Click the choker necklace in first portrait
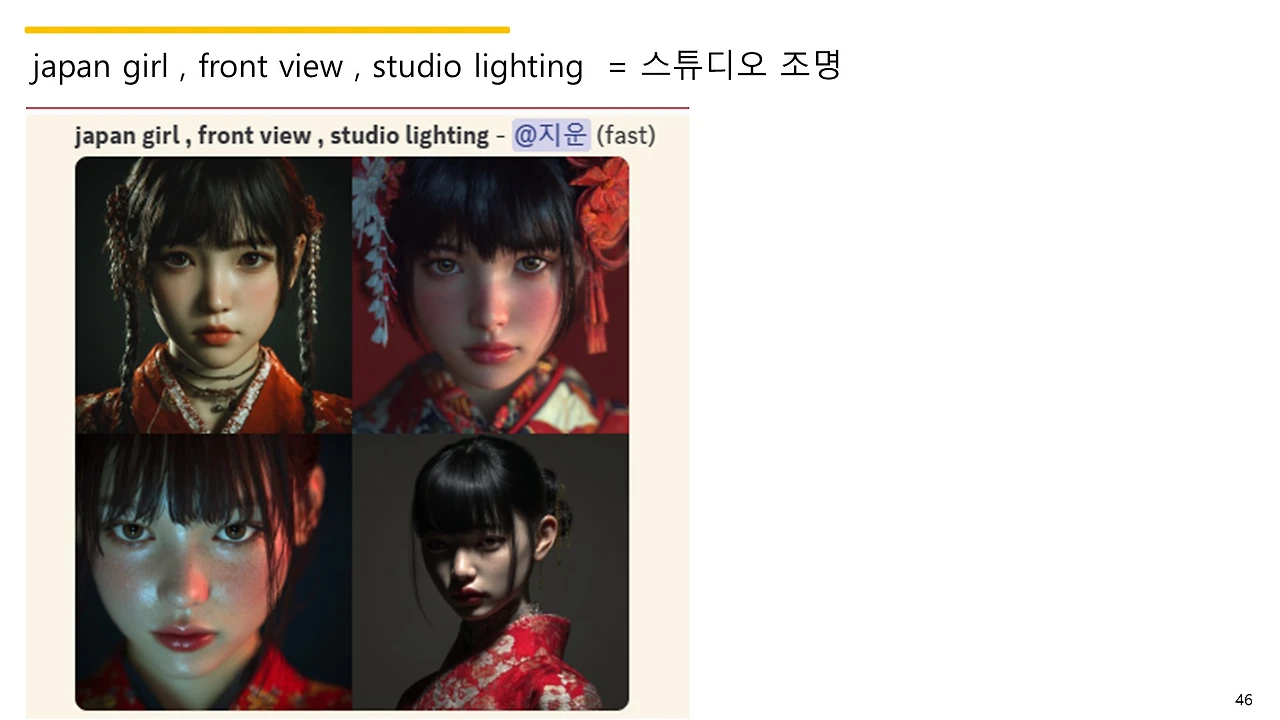1280x720 pixels. pyautogui.click(x=215, y=374)
